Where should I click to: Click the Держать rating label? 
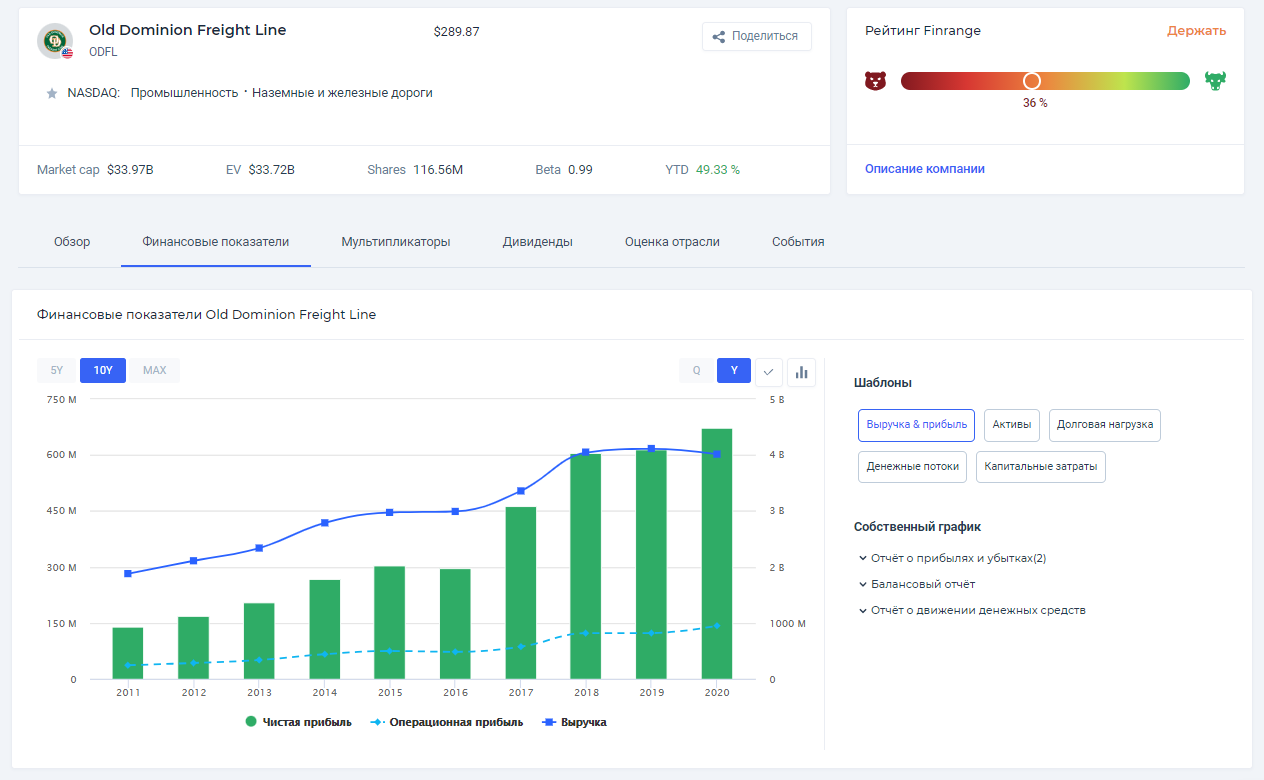pyautogui.click(x=1197, y=31)
